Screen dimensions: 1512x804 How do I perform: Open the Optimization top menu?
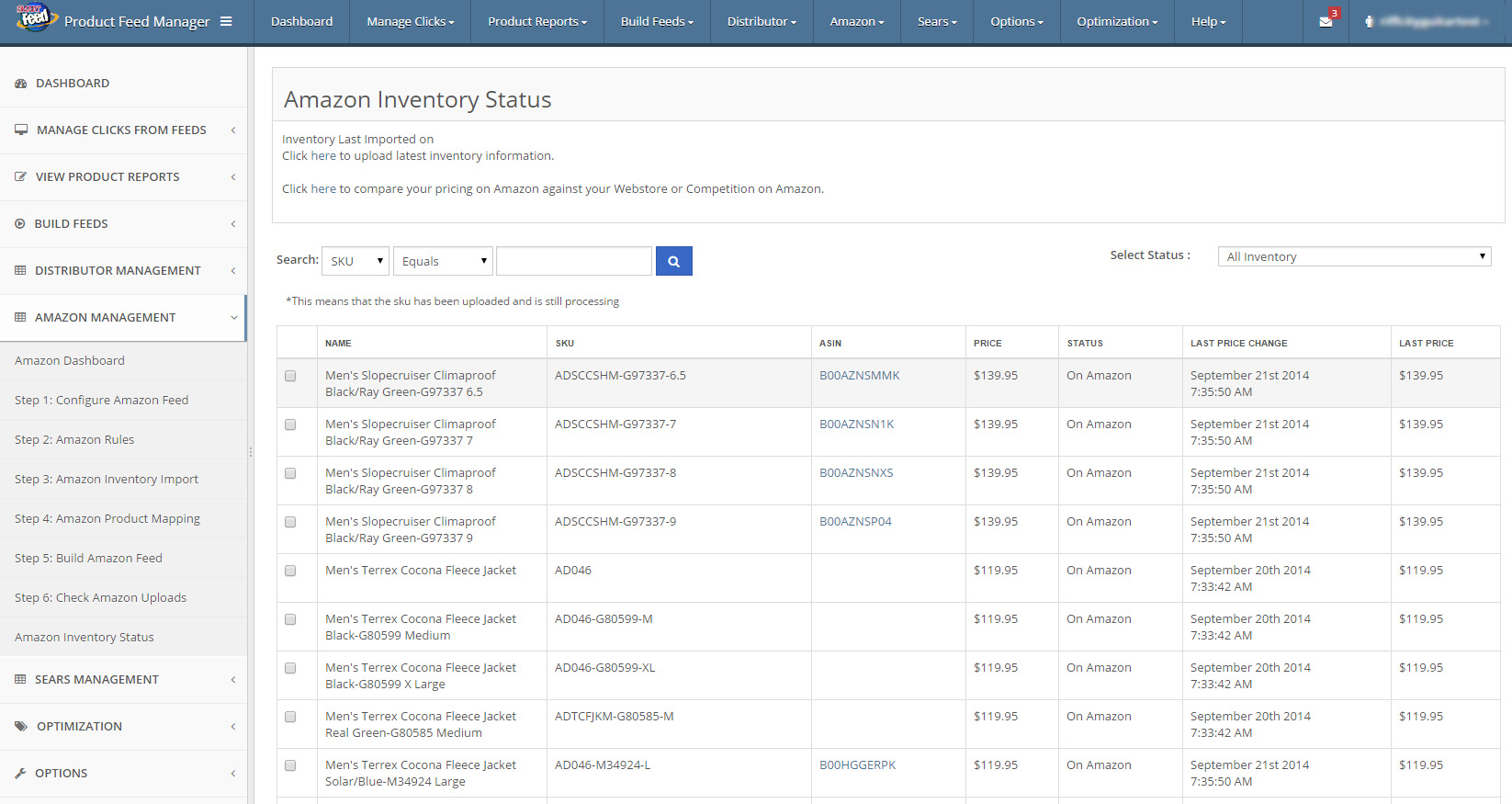tap(1117, 21)
